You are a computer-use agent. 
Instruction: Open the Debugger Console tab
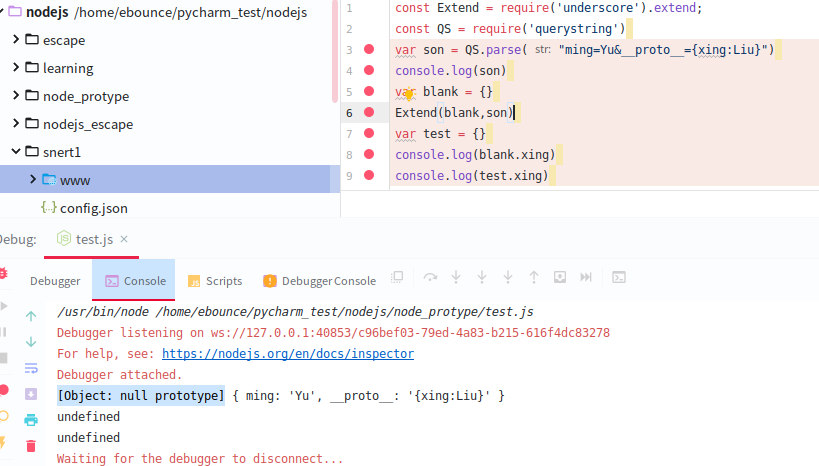pyautogui.click(x=319, y=281)
